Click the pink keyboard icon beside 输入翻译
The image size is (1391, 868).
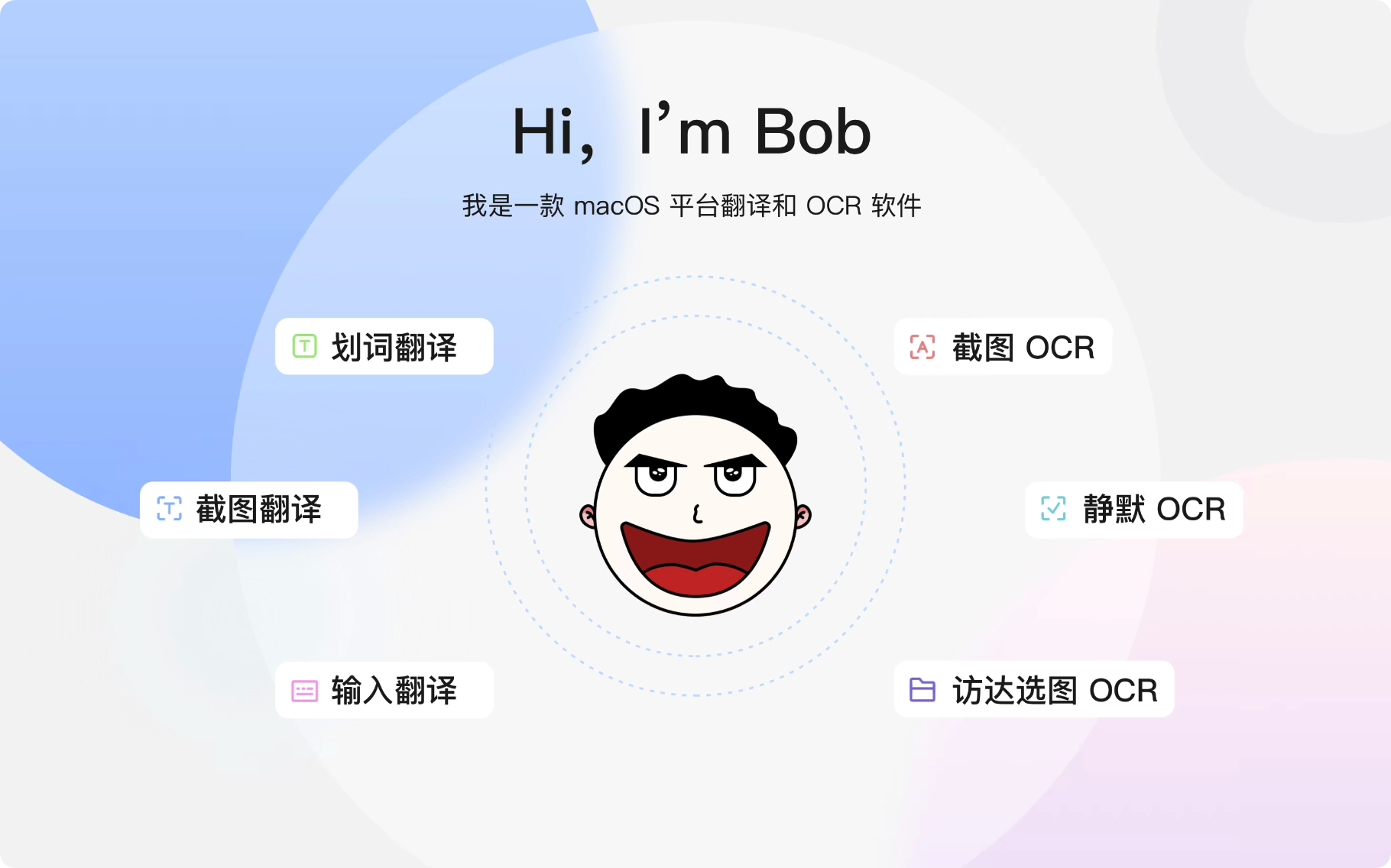point(304,691)
